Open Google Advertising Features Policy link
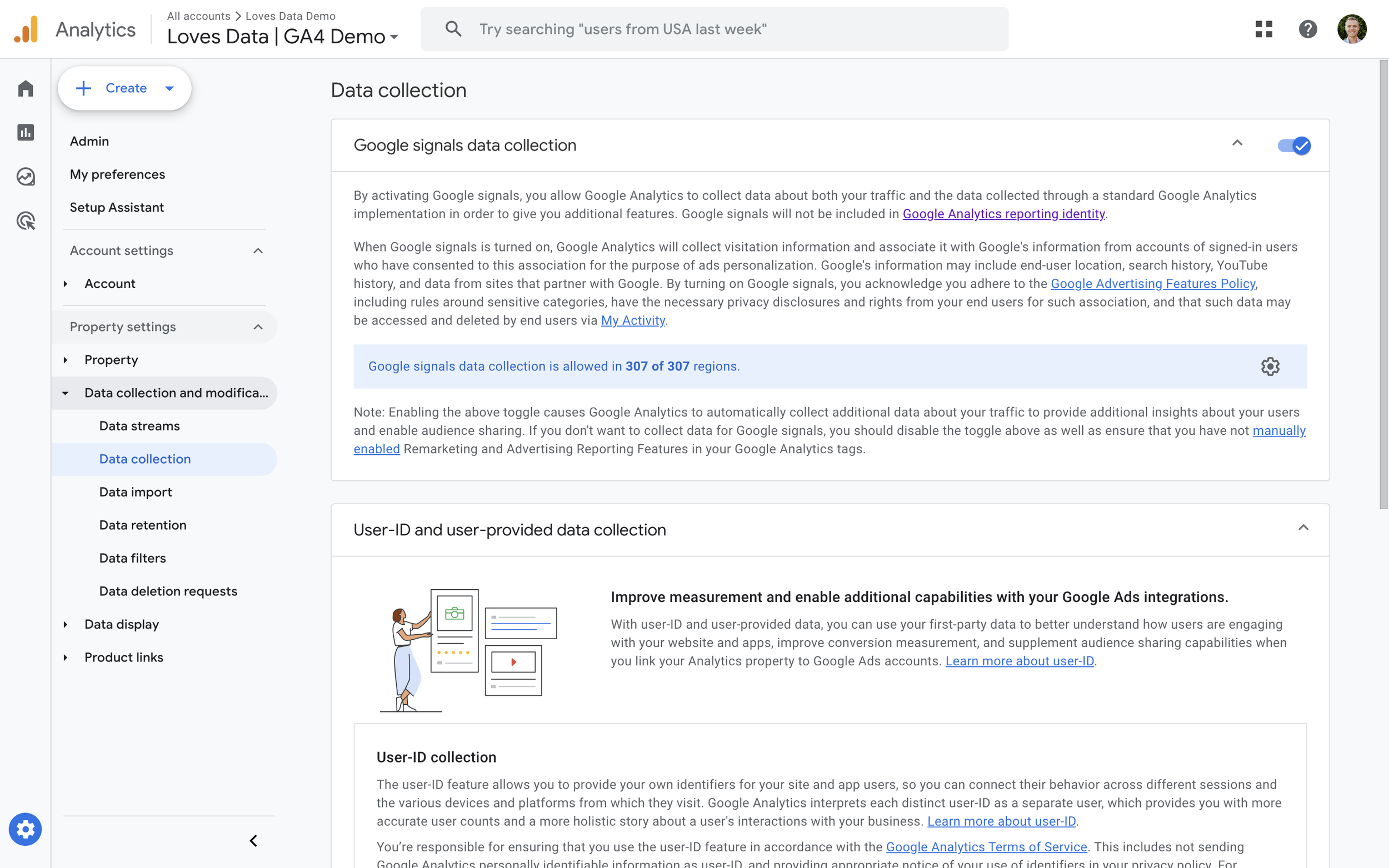Viewport: 1389px width, 868px height. pyautogui.click(x=1153, y=284)
